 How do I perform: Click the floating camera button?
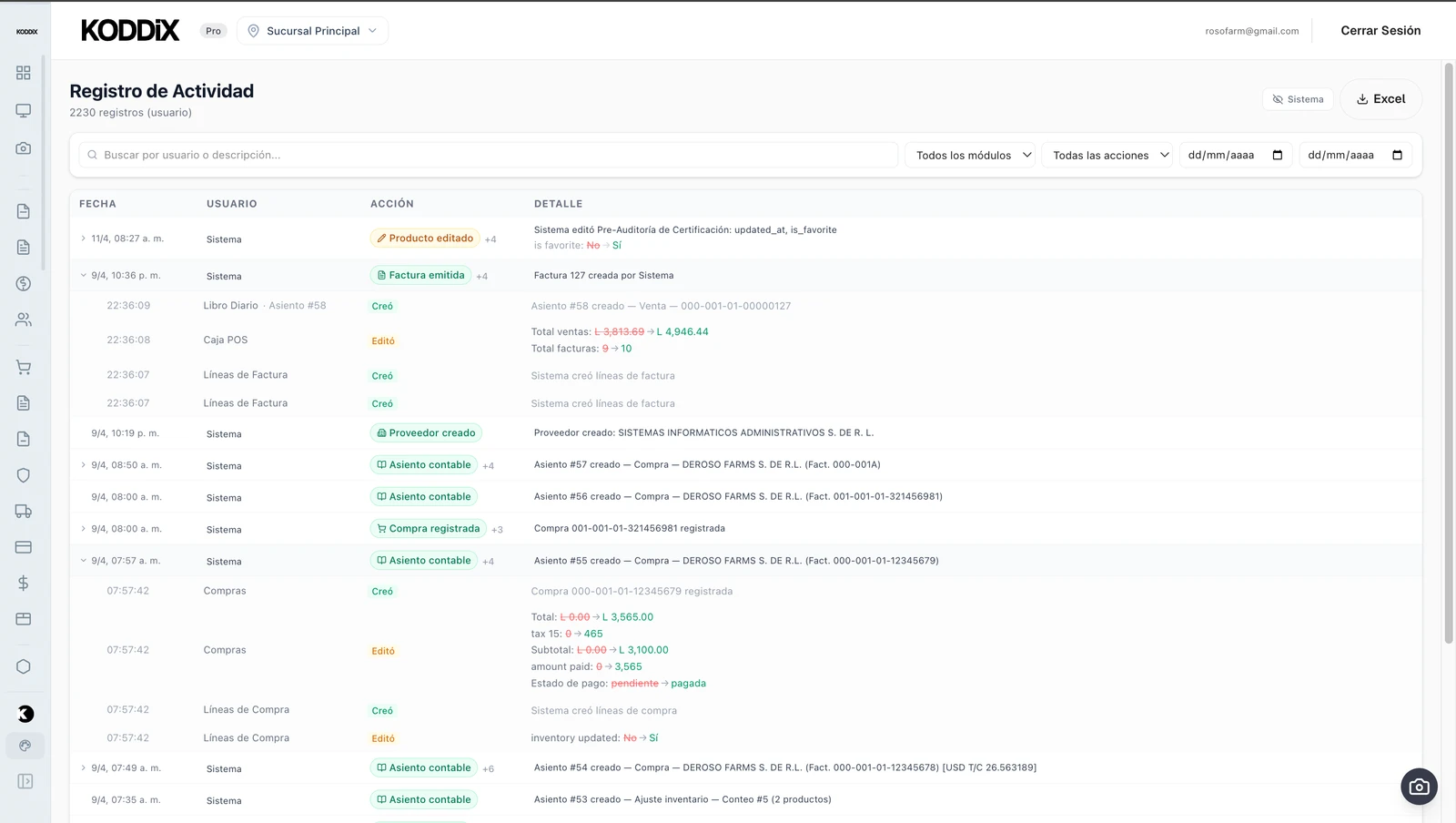pos(1419,787)
